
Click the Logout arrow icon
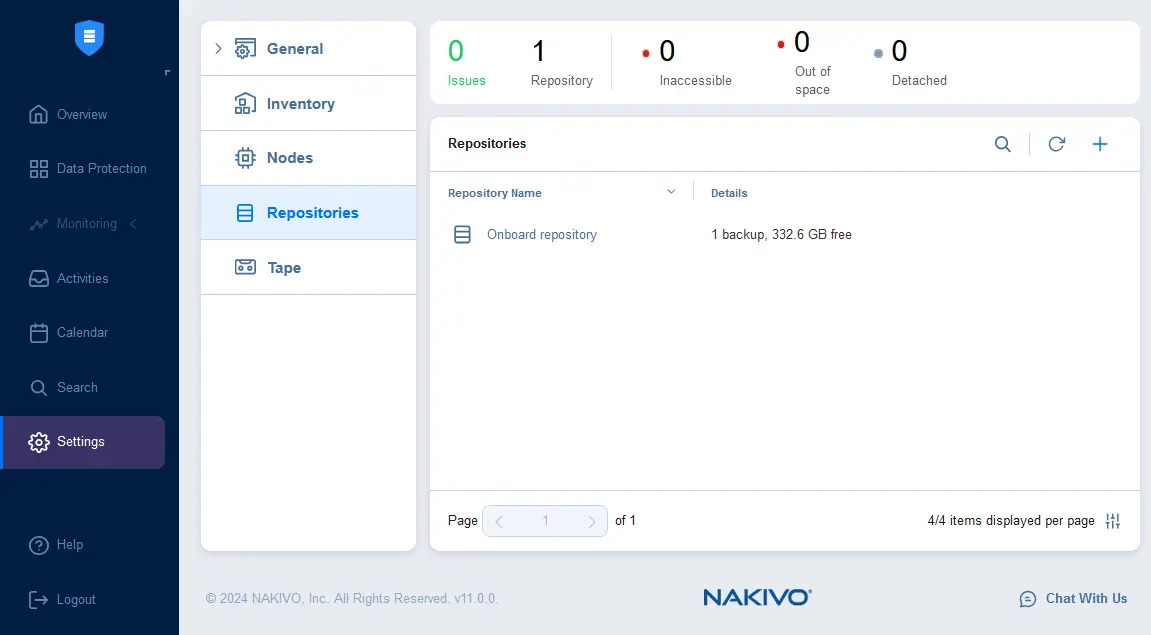coord(38,600)
